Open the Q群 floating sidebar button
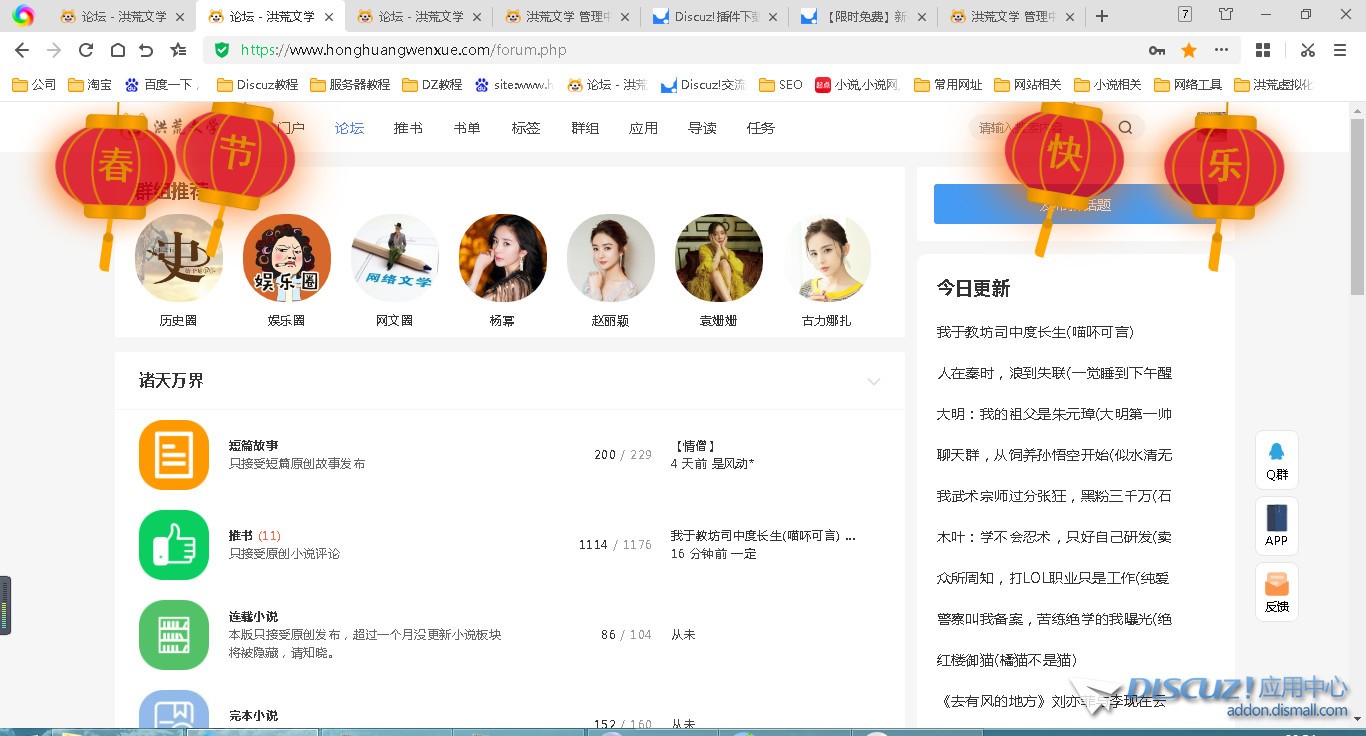 click(1277, 460)
